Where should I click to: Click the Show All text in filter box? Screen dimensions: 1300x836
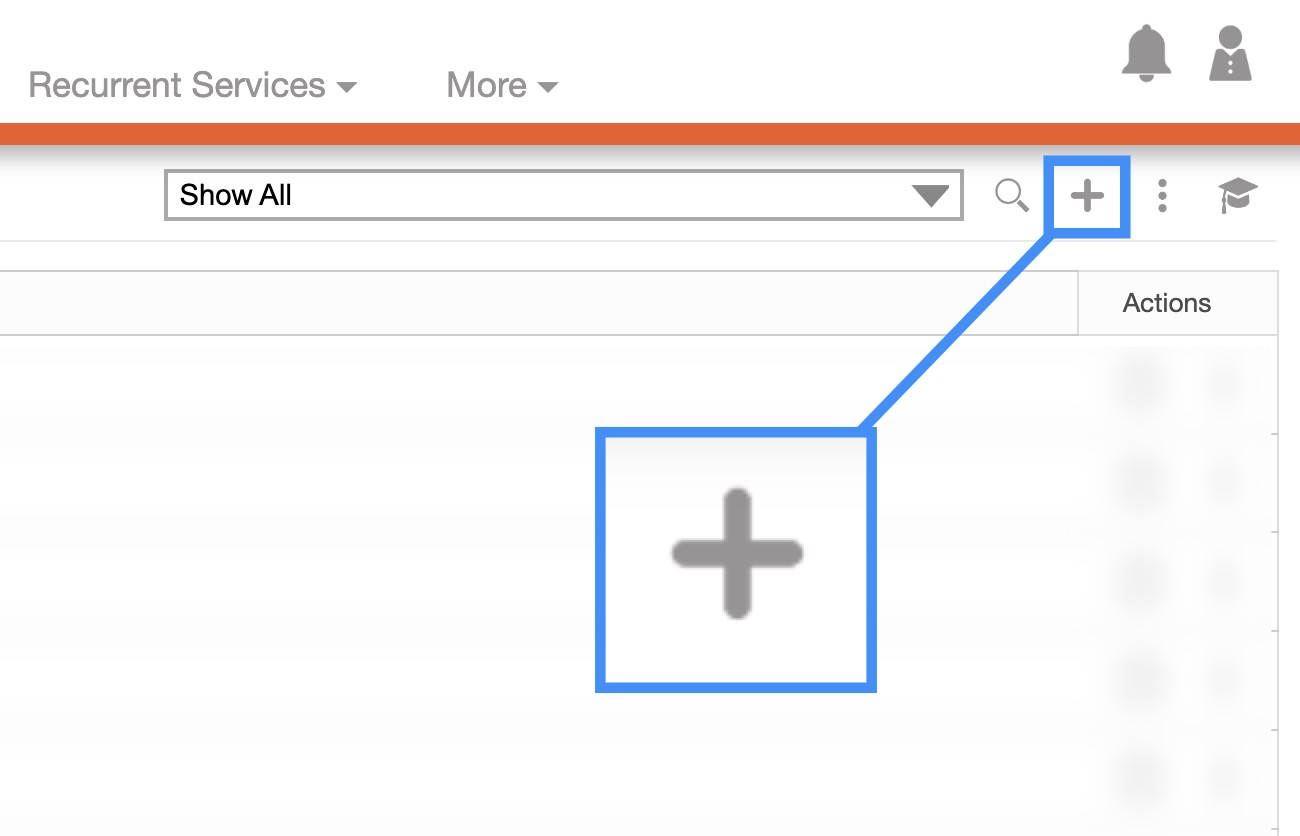pos(236,195)
